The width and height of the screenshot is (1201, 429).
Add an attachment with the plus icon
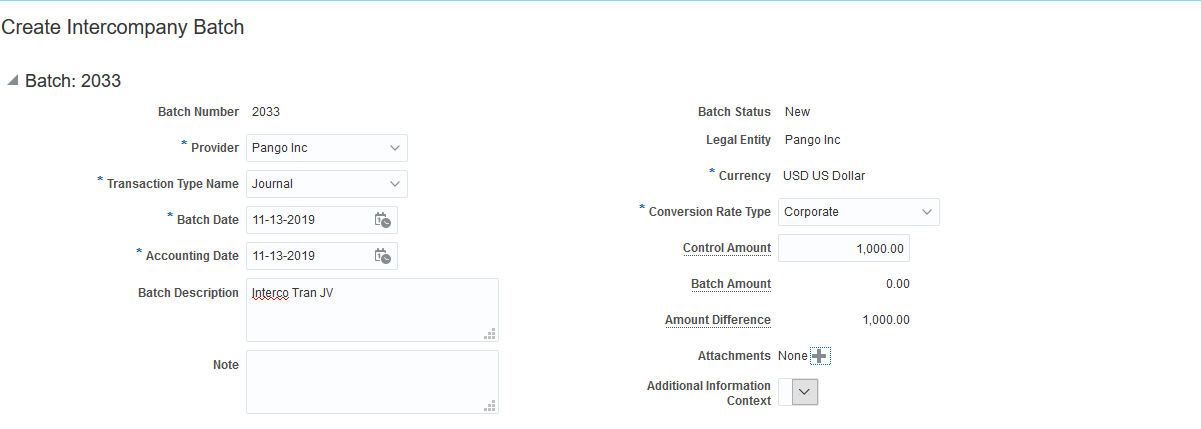coord(820,356)
